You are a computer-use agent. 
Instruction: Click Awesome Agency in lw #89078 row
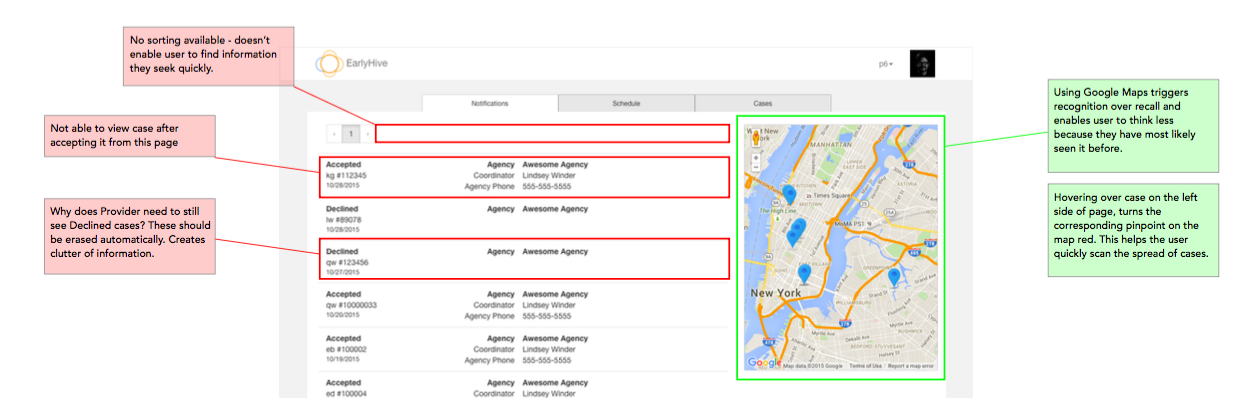[x=555, y=208]
